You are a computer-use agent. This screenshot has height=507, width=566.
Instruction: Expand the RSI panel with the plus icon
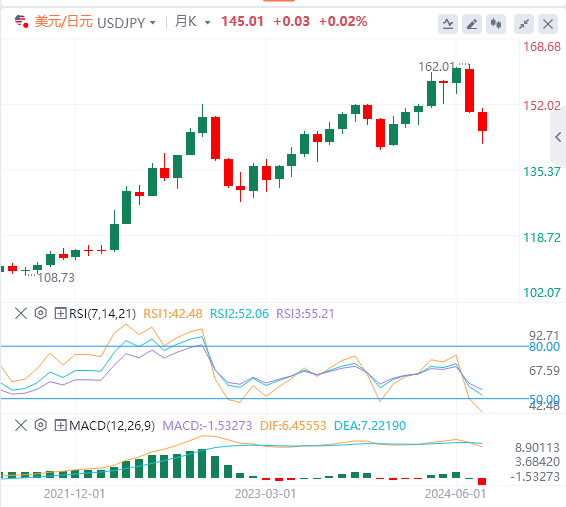[60, 313]
